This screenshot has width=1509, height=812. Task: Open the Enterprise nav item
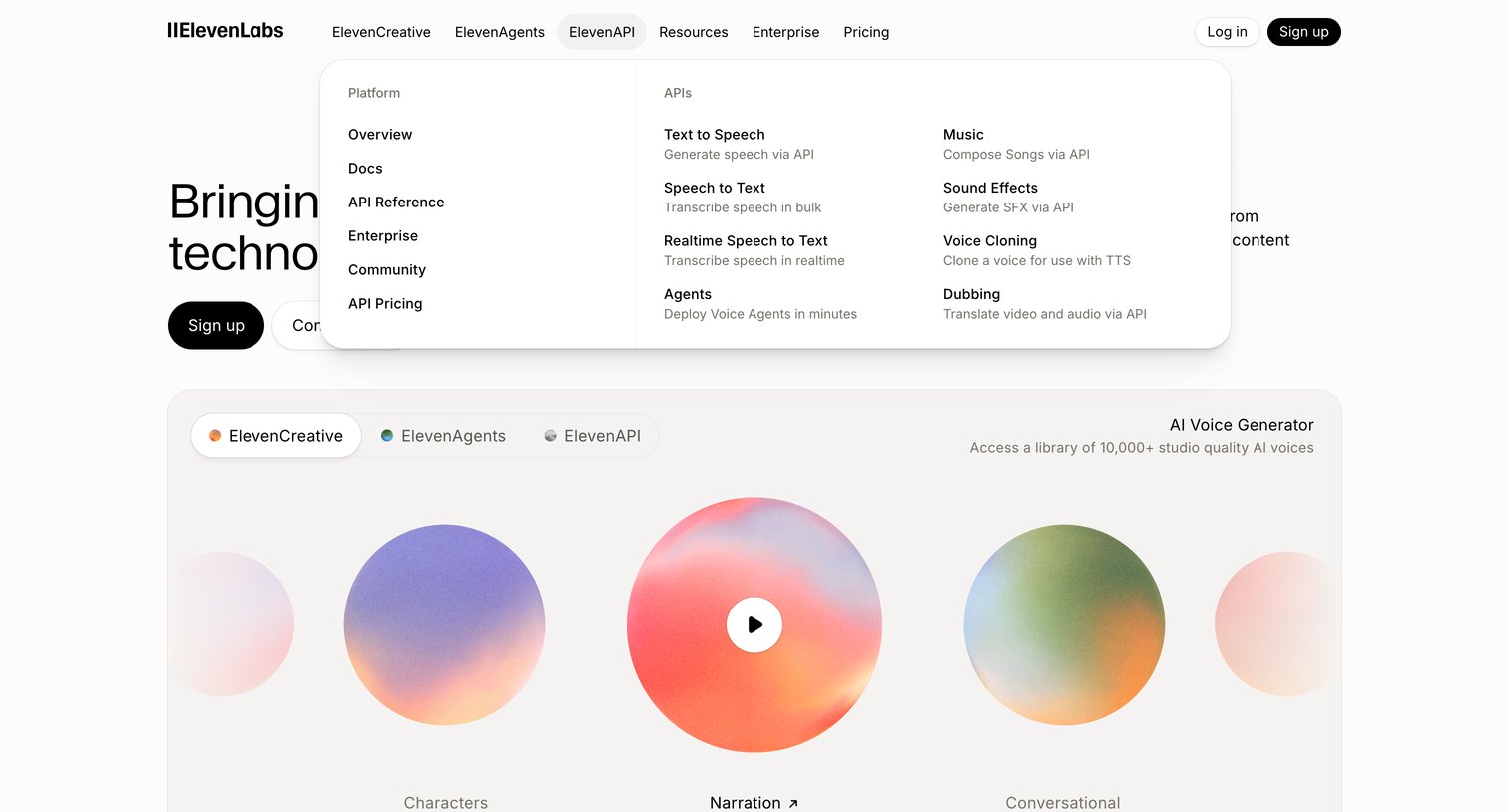pyautogui.click(x=786, y=32)
